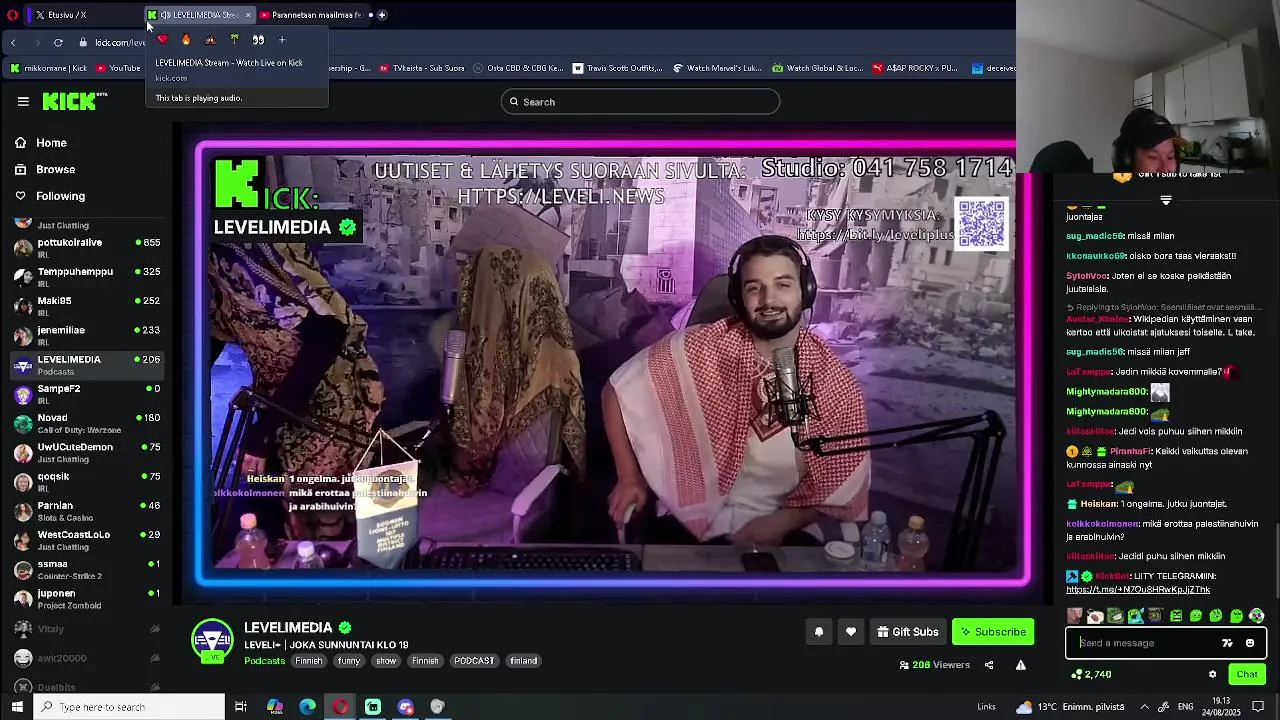Screen dimensions: 1280x720
Task: Click the Opera browser menu logo
Action: click(13, 15)
